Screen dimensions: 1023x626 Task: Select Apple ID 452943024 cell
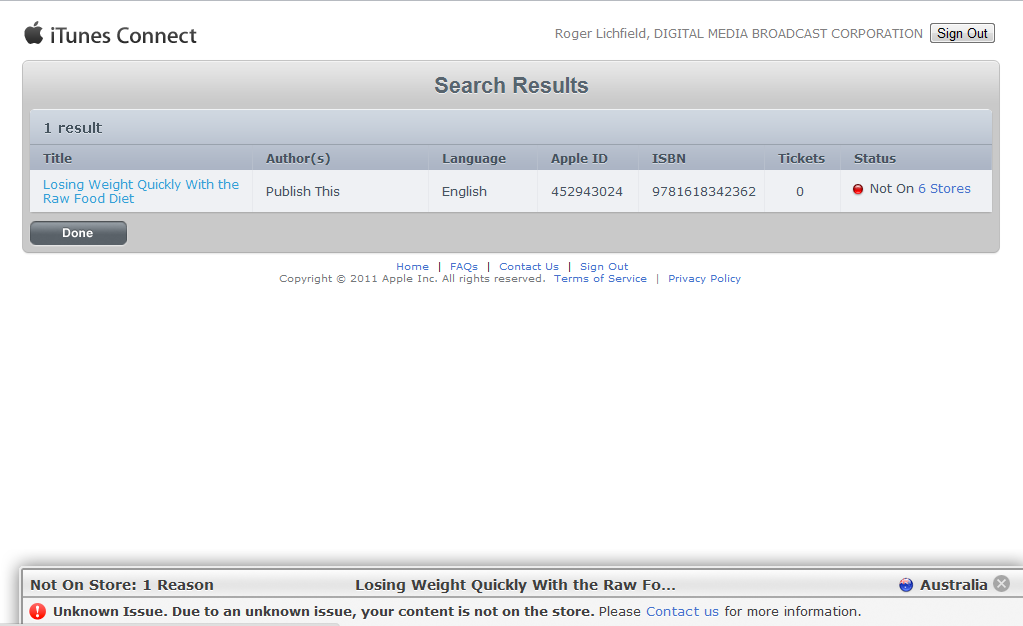(587, 191)
